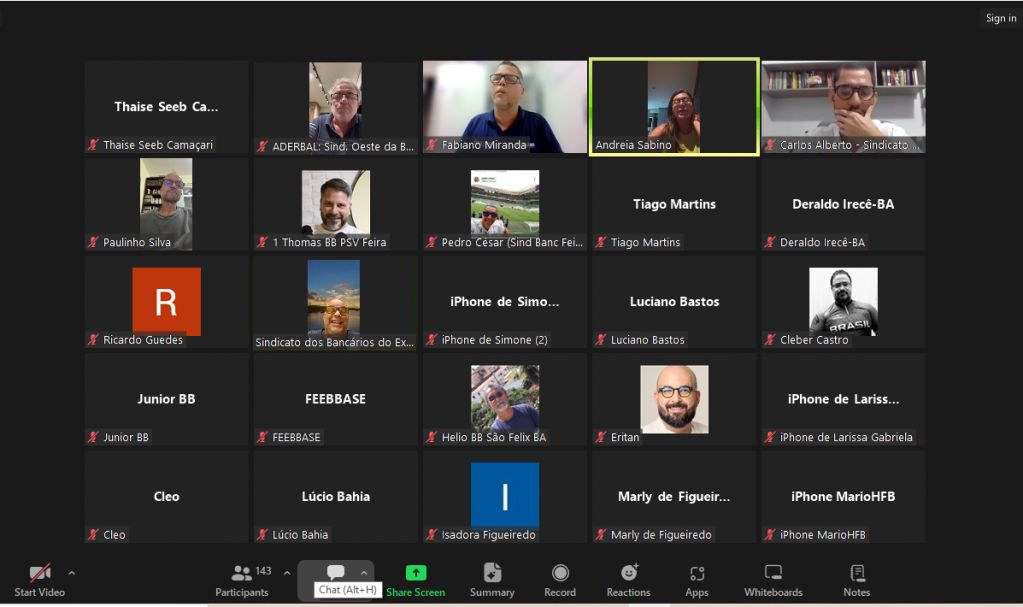Select Andreia Sabino's highlighted video tile

tap(674, 107)
